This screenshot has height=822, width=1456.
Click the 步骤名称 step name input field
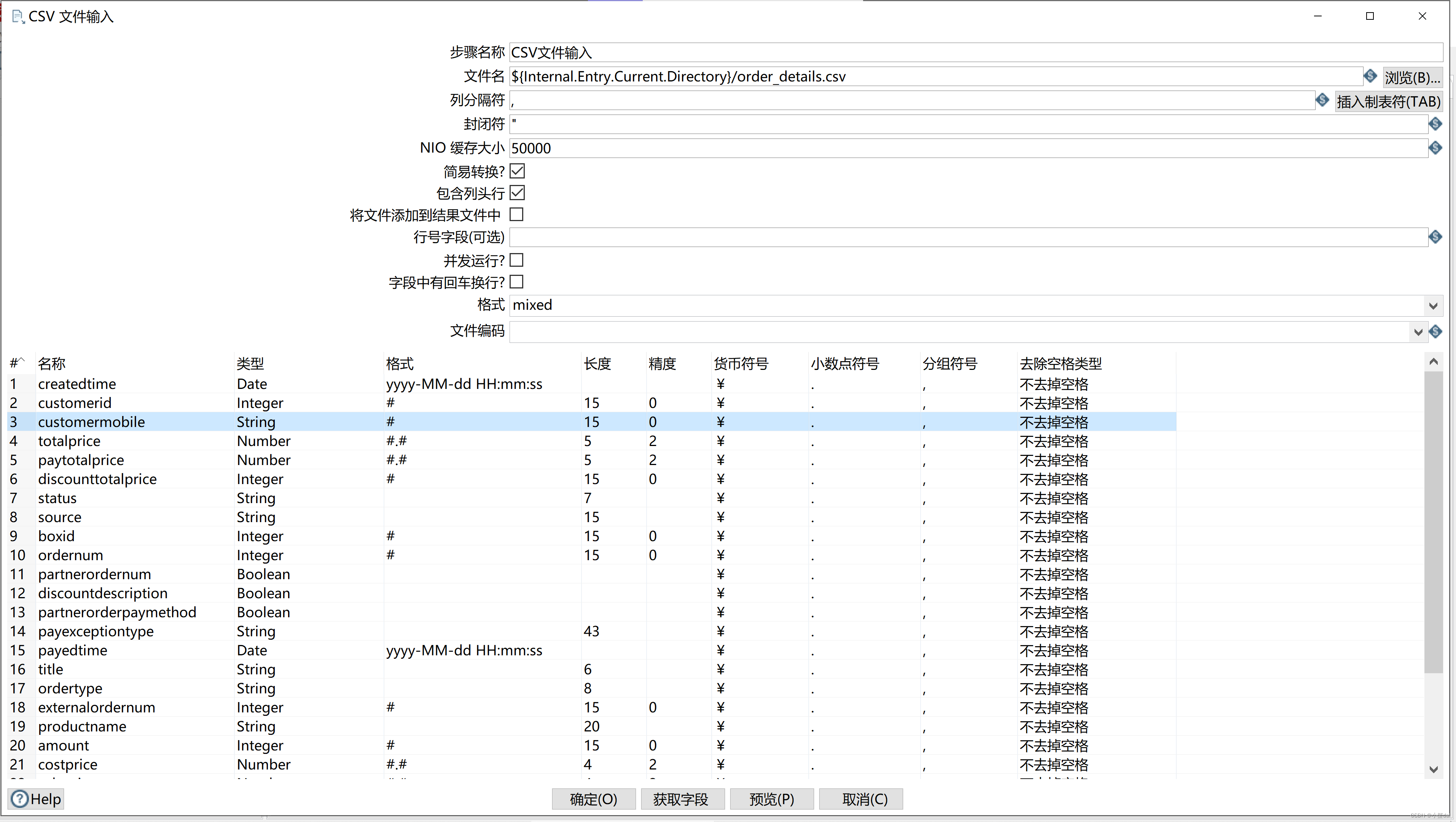[x=961, y=53]
